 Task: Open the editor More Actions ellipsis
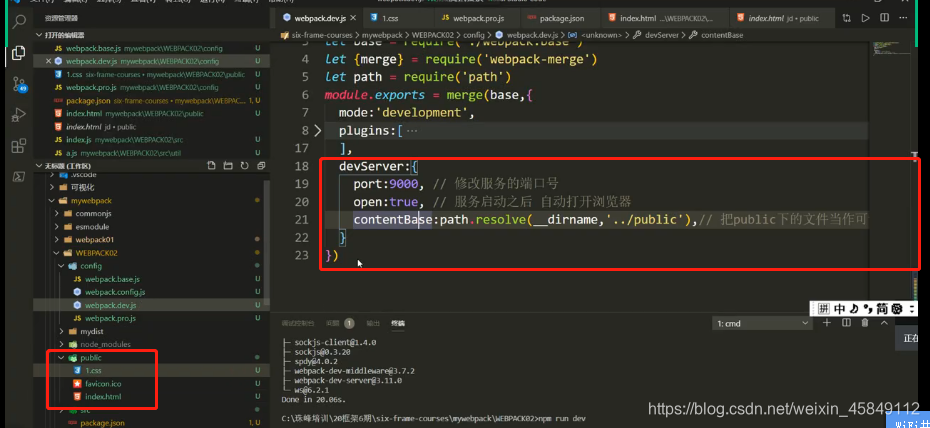click(x=903, y=18)
